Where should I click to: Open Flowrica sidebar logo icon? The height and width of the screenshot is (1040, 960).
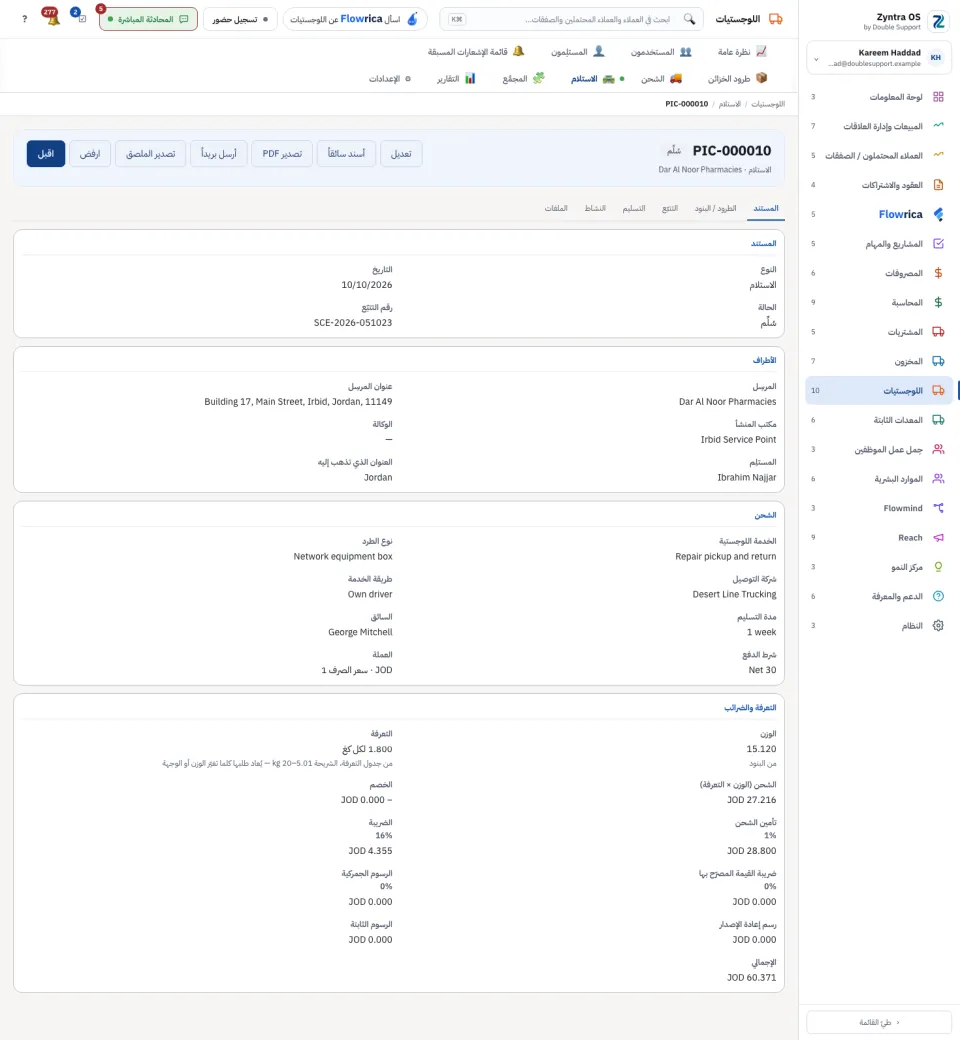(x=938, y=214)
